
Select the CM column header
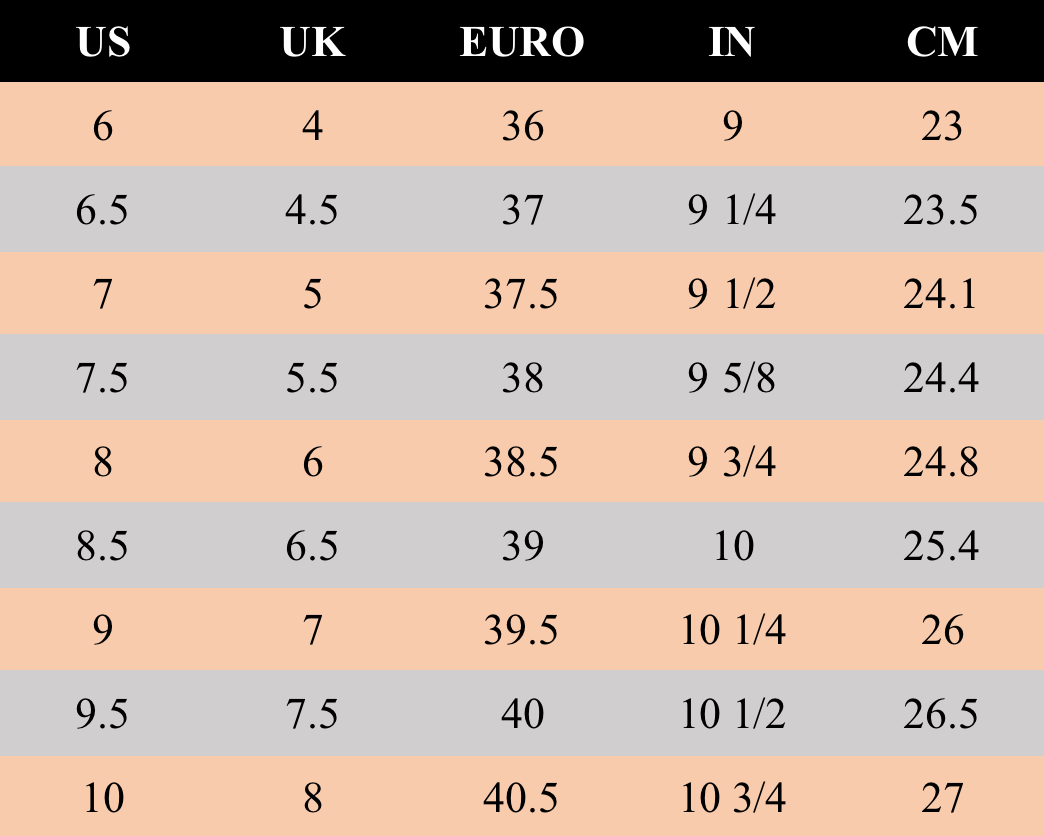point(941,42)
